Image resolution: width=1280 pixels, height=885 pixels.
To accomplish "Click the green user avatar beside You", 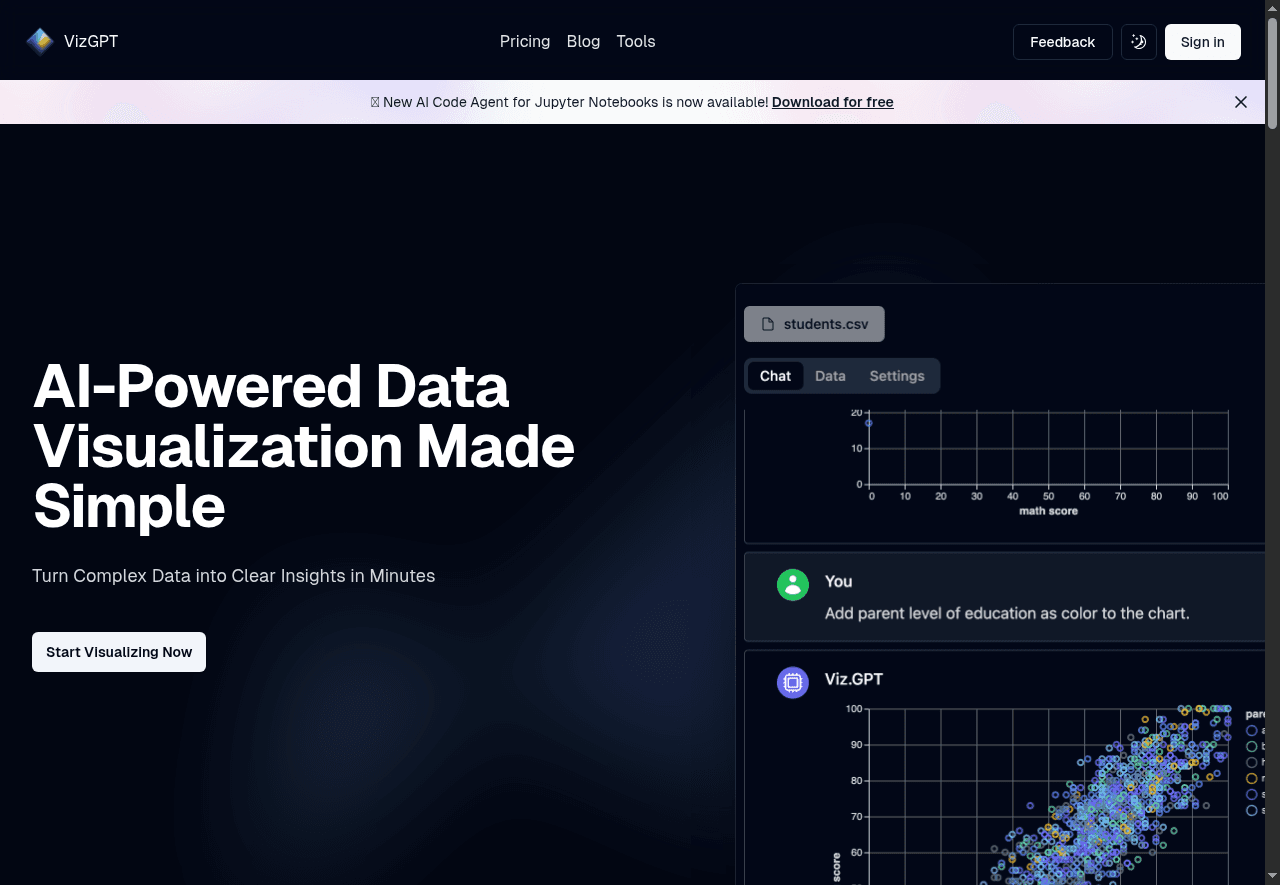I will click(792, 585).
